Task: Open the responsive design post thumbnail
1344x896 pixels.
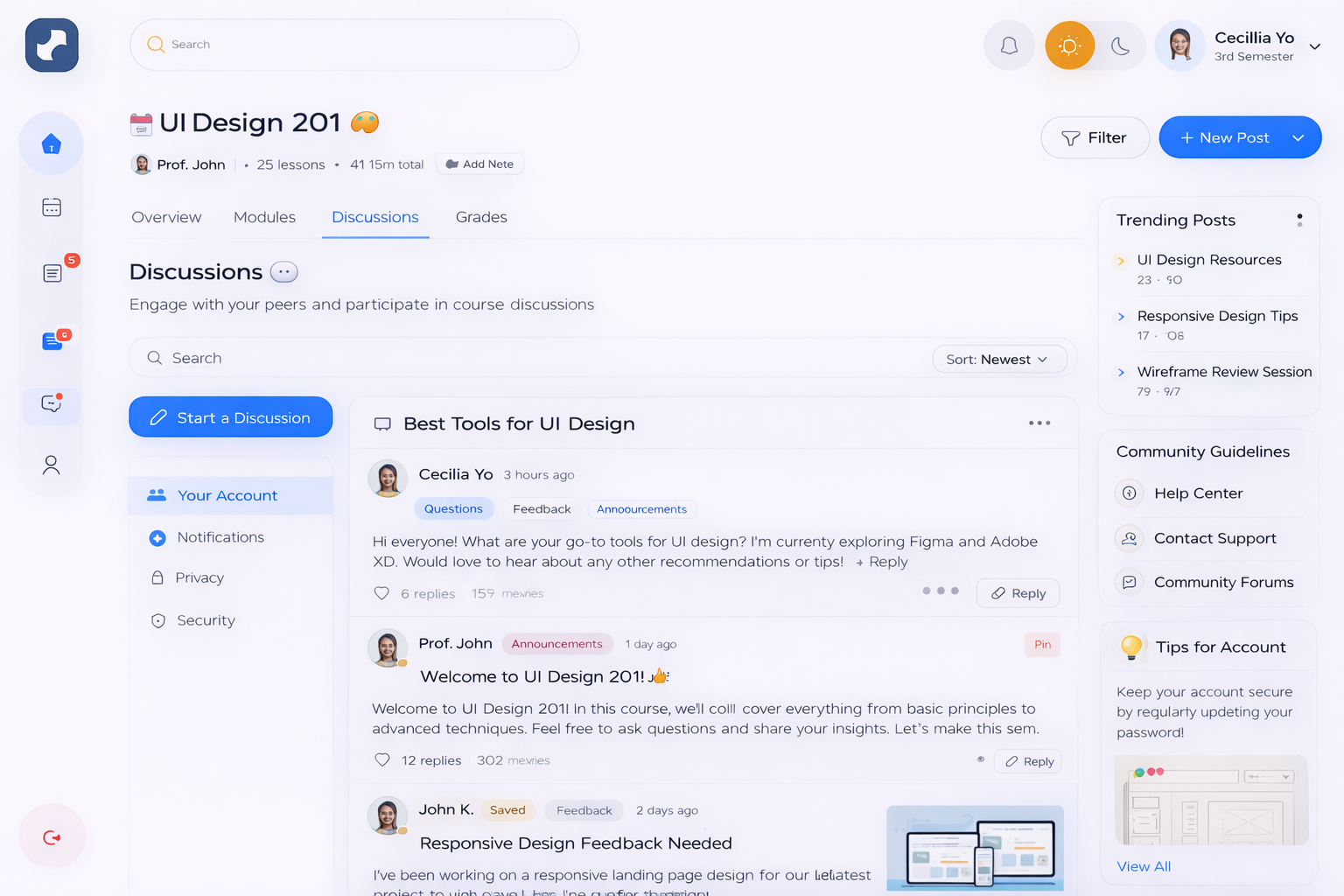Action: [975, 848]
